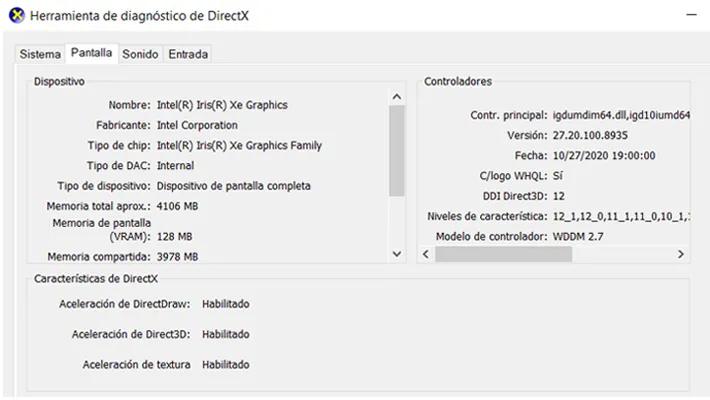The image size is (710, 400).
Task: Click the Fabricante value Intel Corporation
Action: click(197, 125)
